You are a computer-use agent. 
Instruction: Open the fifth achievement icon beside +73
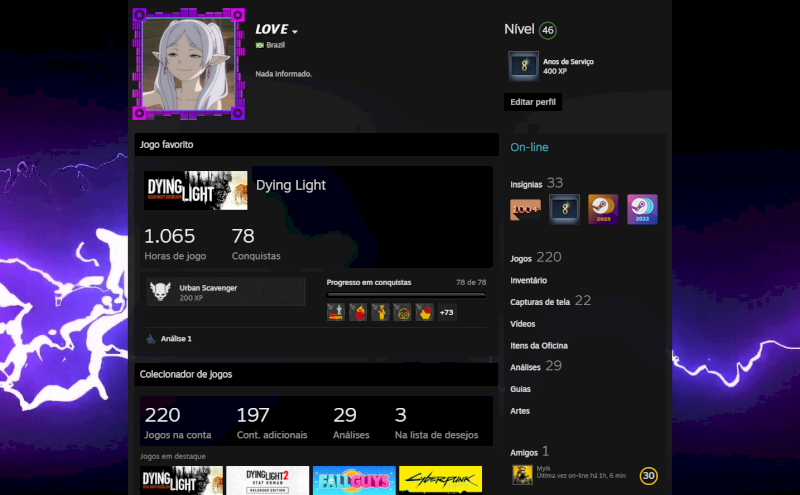424,312
